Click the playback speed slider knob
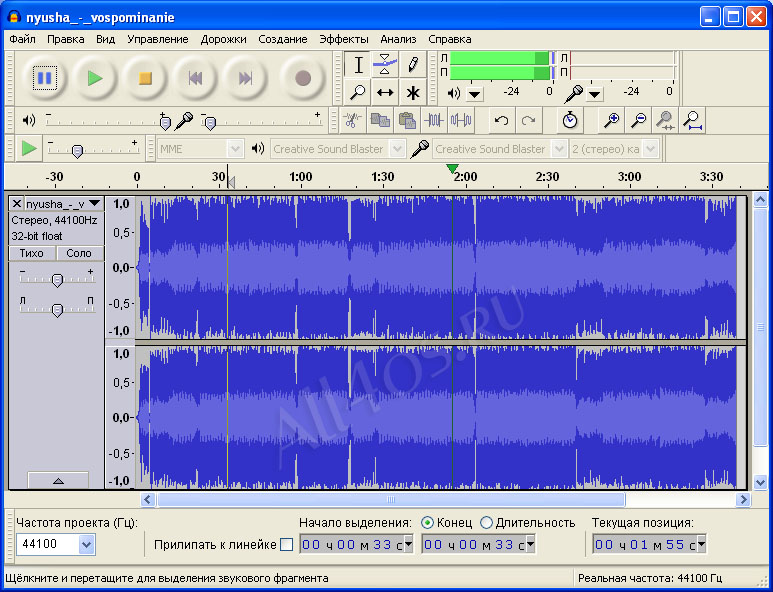The width and height of the screenshot is (773, 592). [x=77, y=151]
